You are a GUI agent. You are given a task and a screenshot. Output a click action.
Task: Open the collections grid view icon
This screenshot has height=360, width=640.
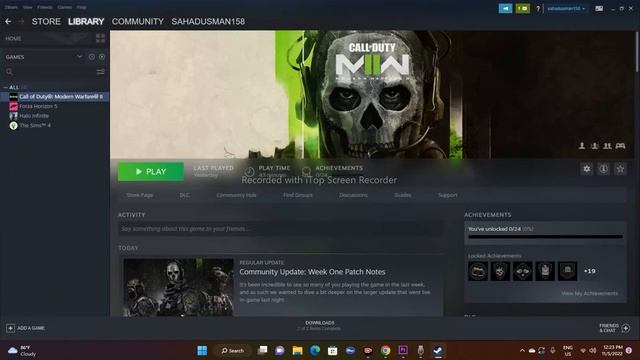click(100, 38)
